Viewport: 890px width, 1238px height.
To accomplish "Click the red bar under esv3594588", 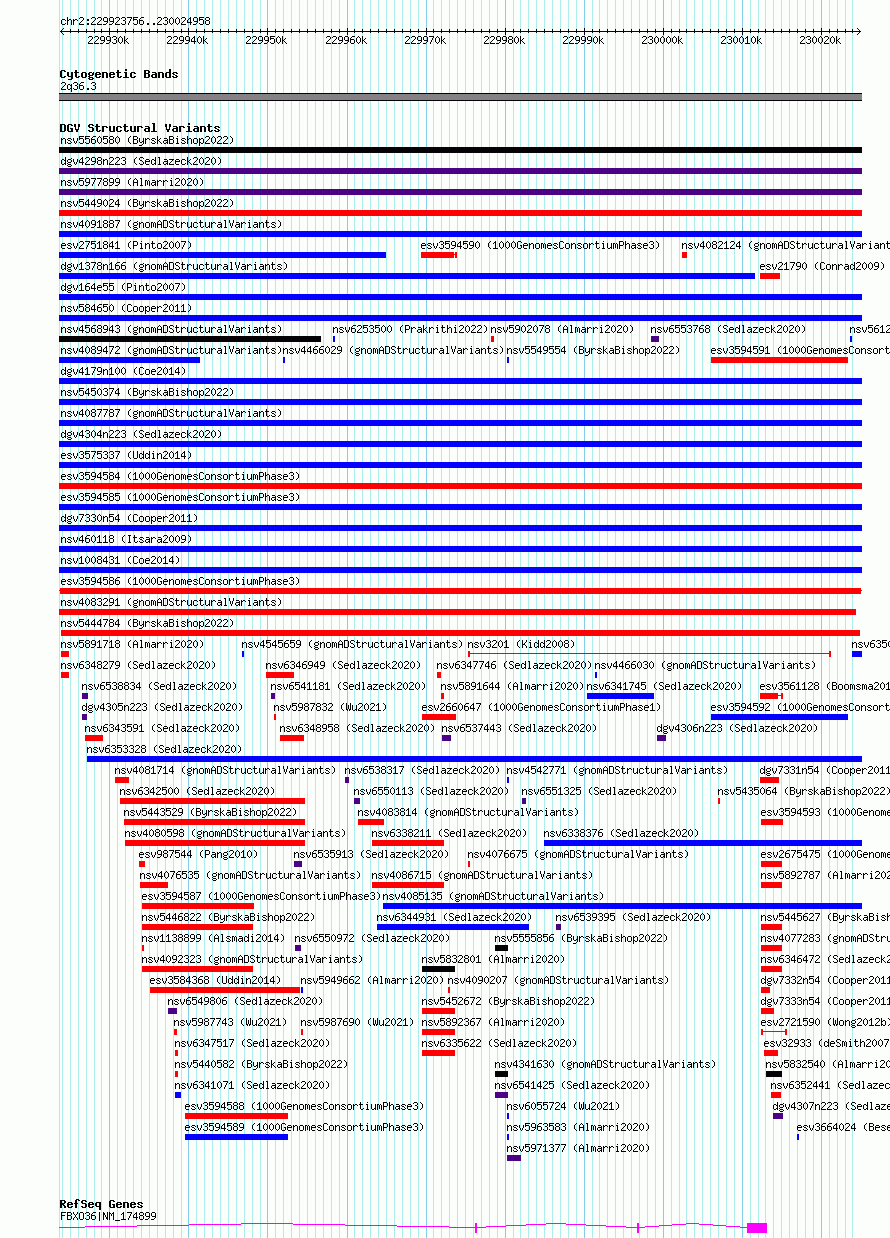I will pyautogui.click(x=236, y=1116).
